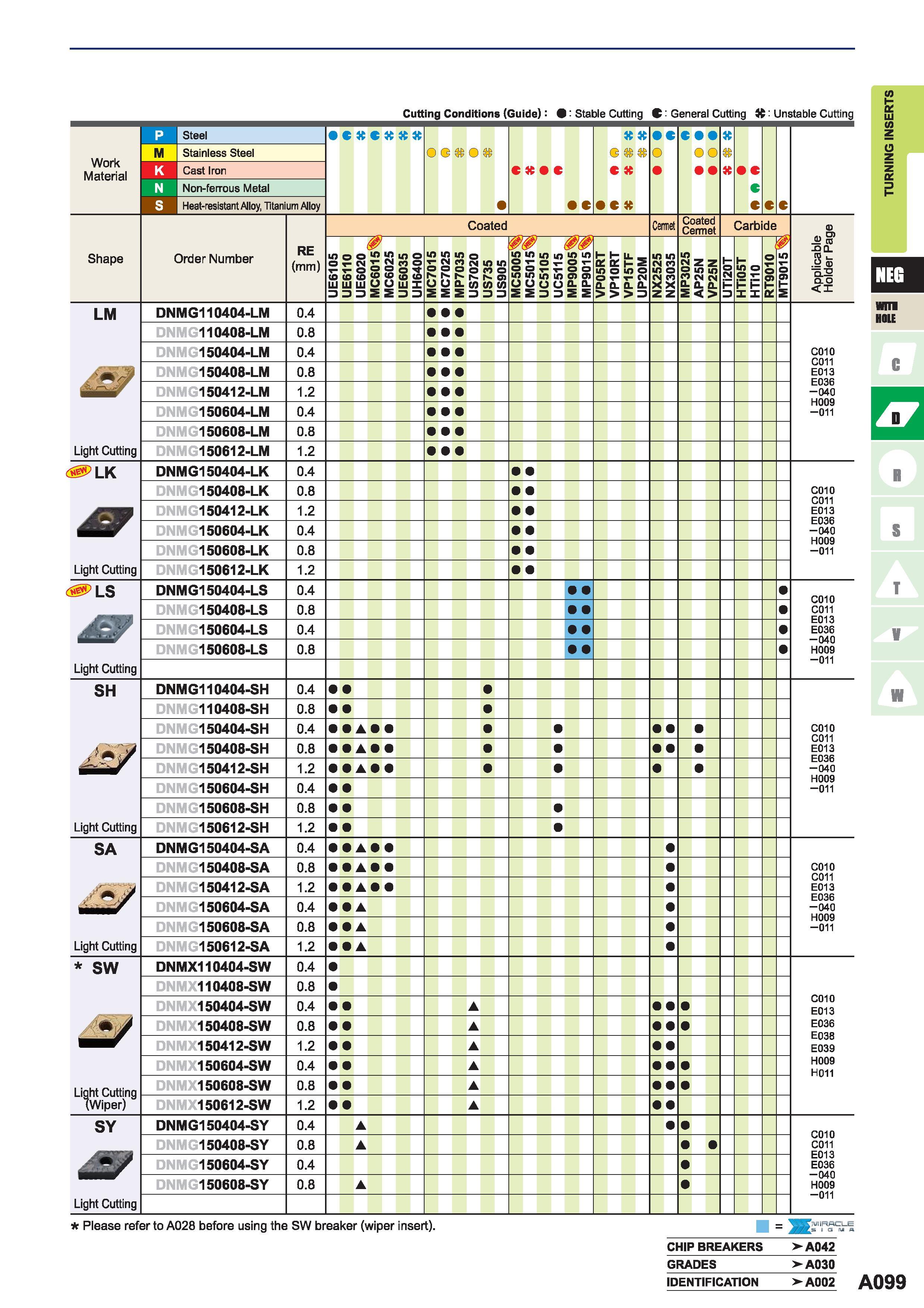Click the blue P steel material label

click(x=159, y=135)
